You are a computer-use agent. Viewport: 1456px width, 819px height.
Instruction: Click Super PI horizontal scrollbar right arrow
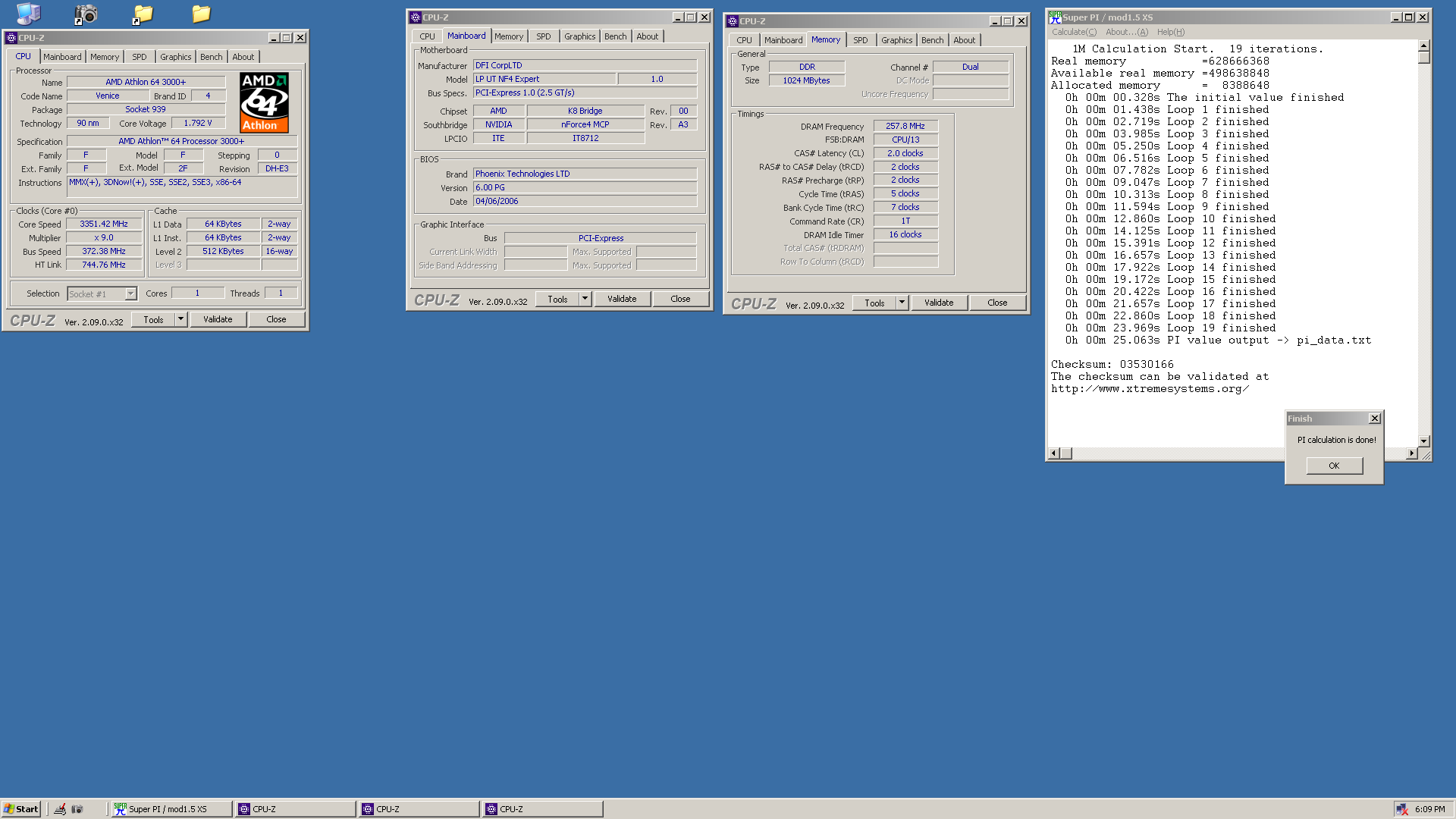click(x=1411, y=453)
